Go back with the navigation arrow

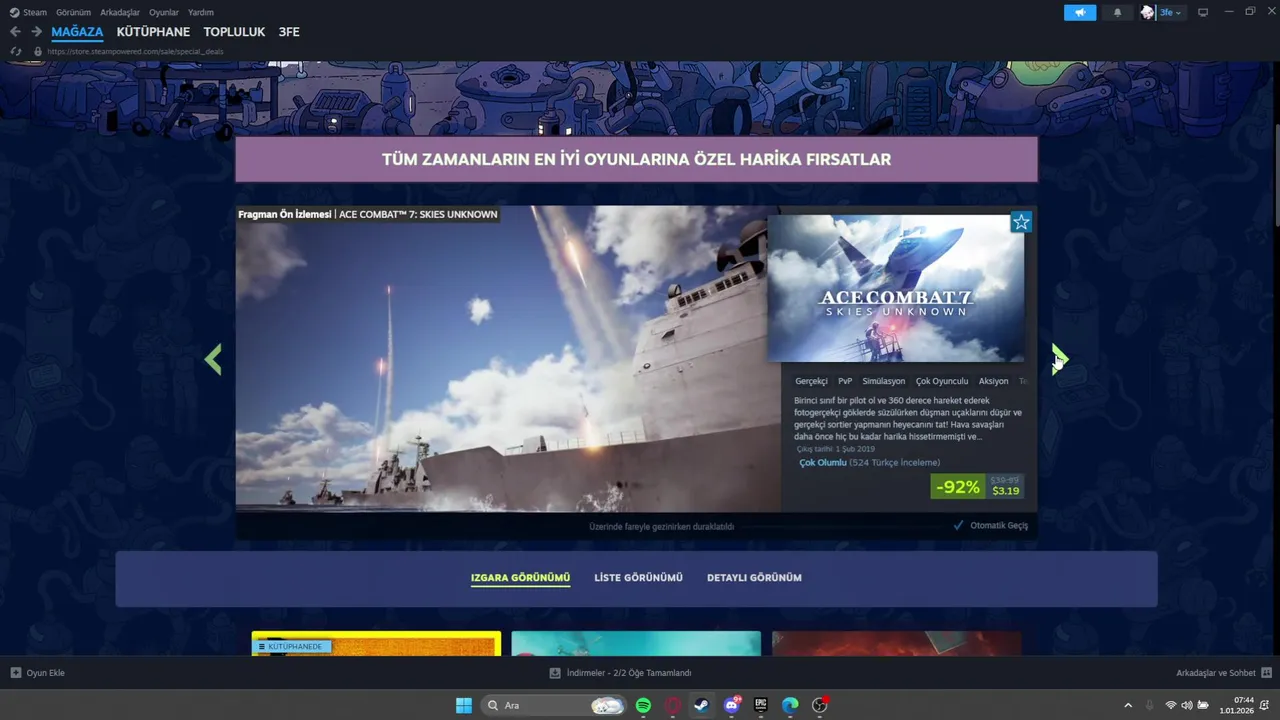point(15,32)
